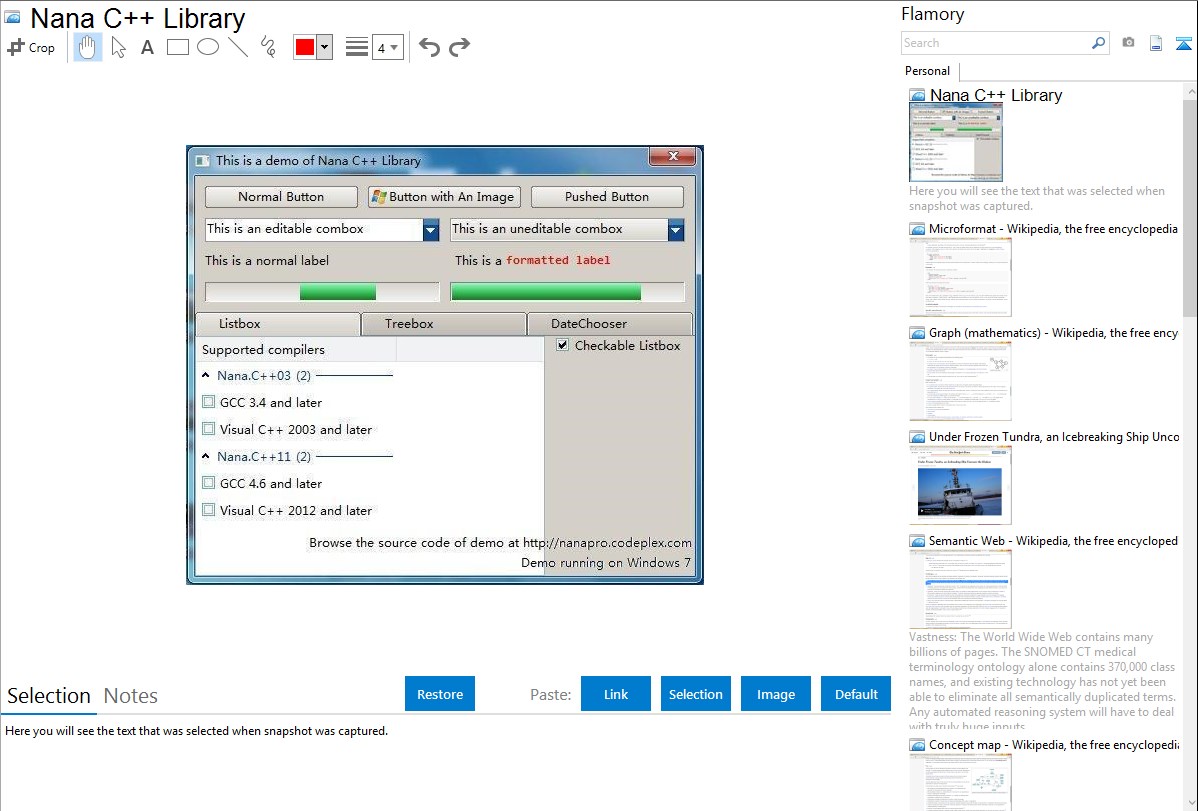Choose the arrow pointer tool
Screen dimensions: 1198x811
pos(118,47)
